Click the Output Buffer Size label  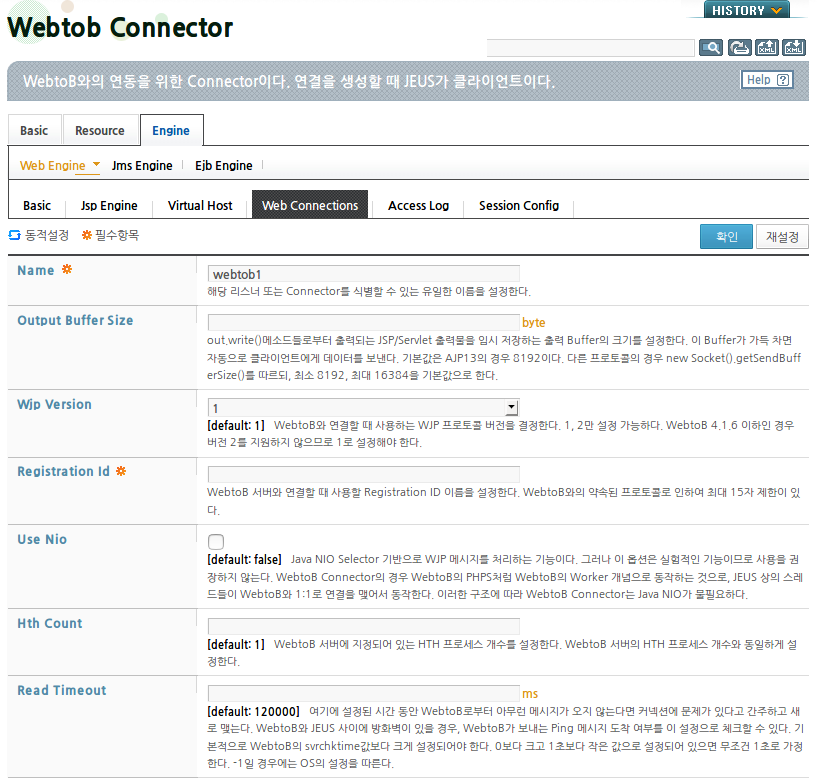[75, 320]
